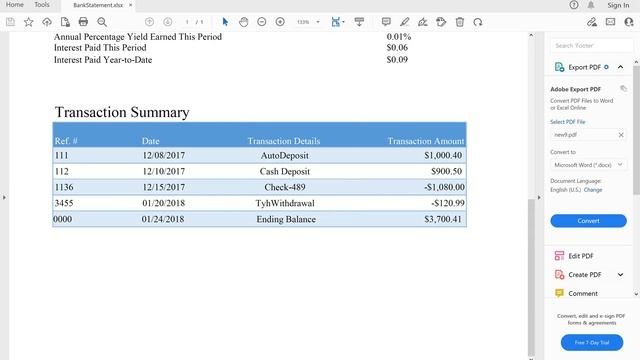Click the Rotate icon
Screen dimensions: 640x360
pos(478,22)
